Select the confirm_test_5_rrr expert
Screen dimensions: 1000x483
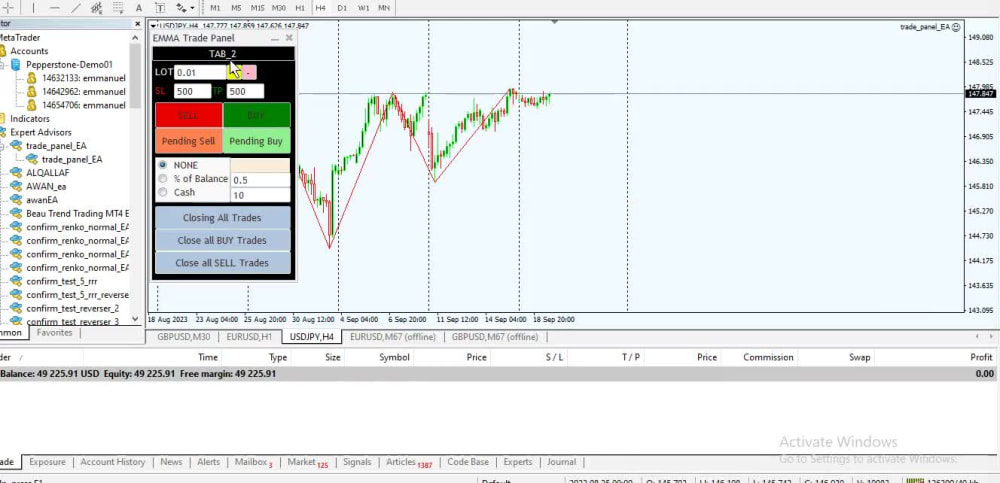(61, 281)
